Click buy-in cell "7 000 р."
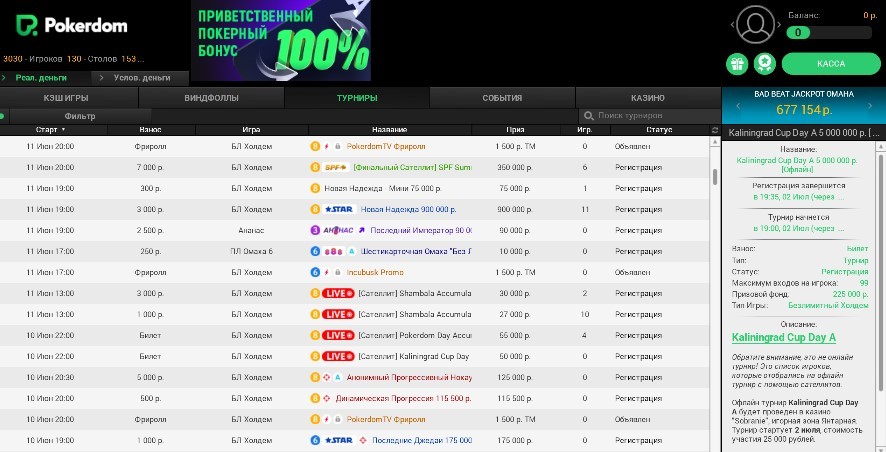886x452 pixels. tap(150, 167)
